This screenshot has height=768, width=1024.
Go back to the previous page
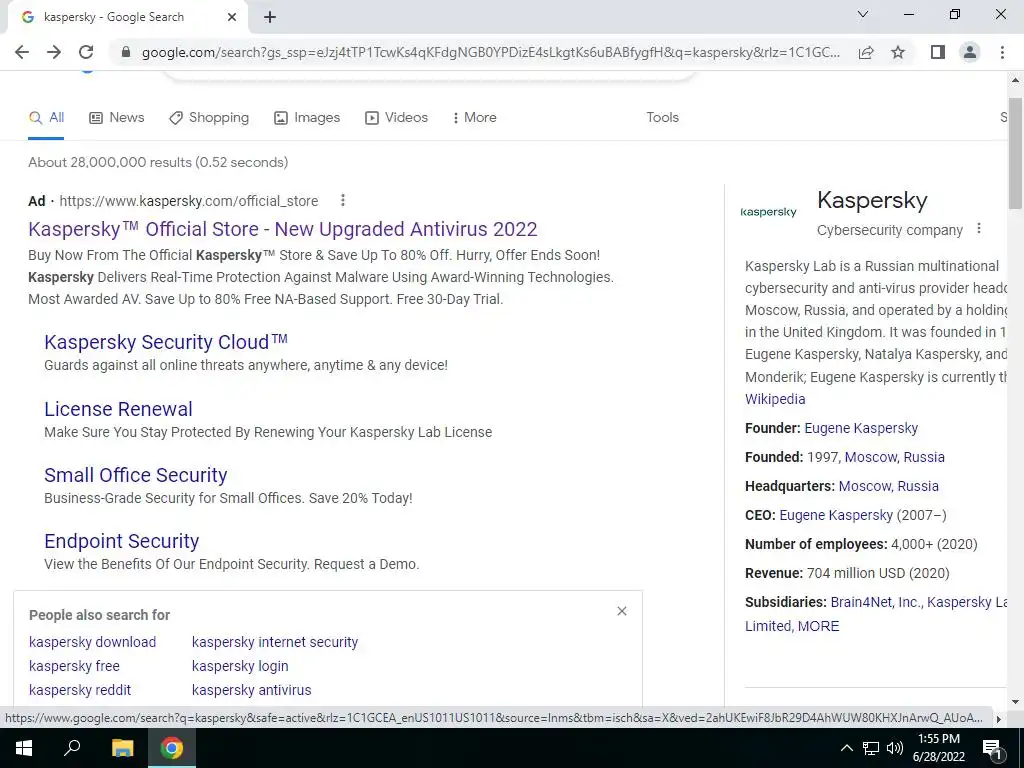coord(22,52)
